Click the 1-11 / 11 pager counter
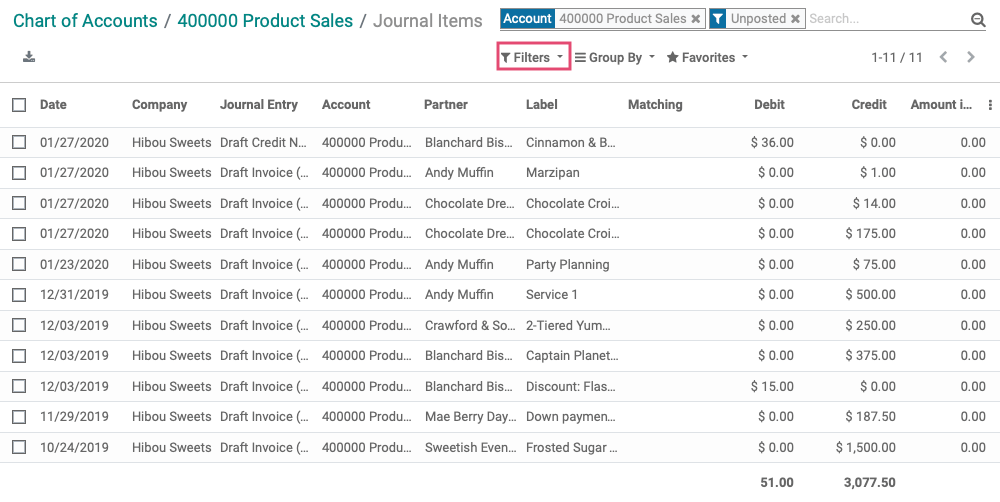The width and height of the screenshot is (1000, 502). pos(897,57)
